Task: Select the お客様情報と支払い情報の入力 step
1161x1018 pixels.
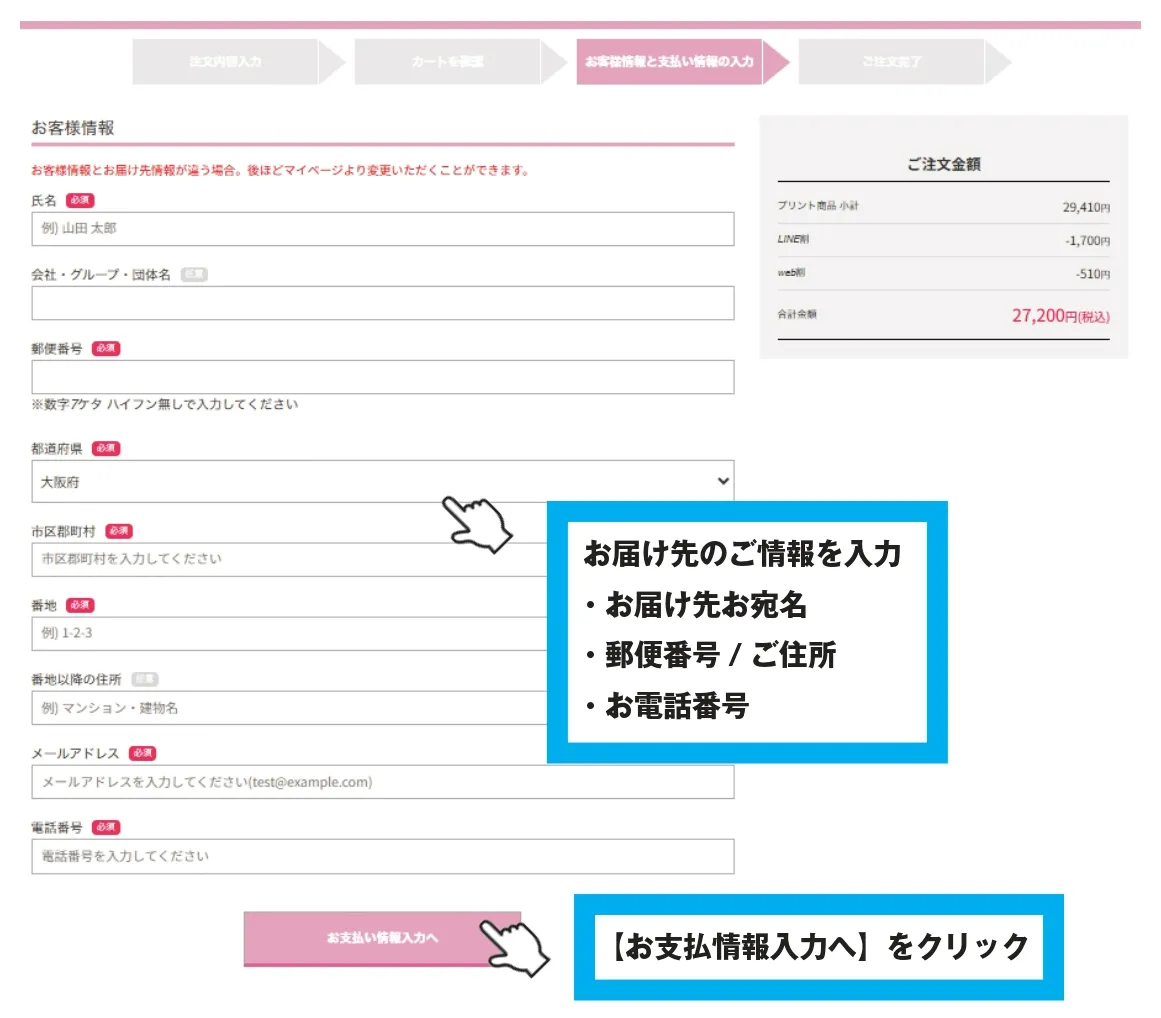Action: [x=669, y=62]
